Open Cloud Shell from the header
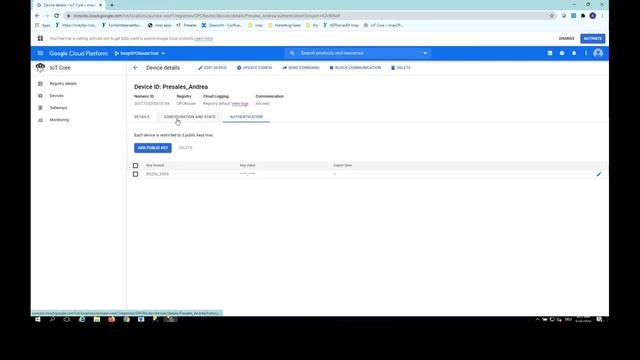The image size is (640, 360). point(550,53)
